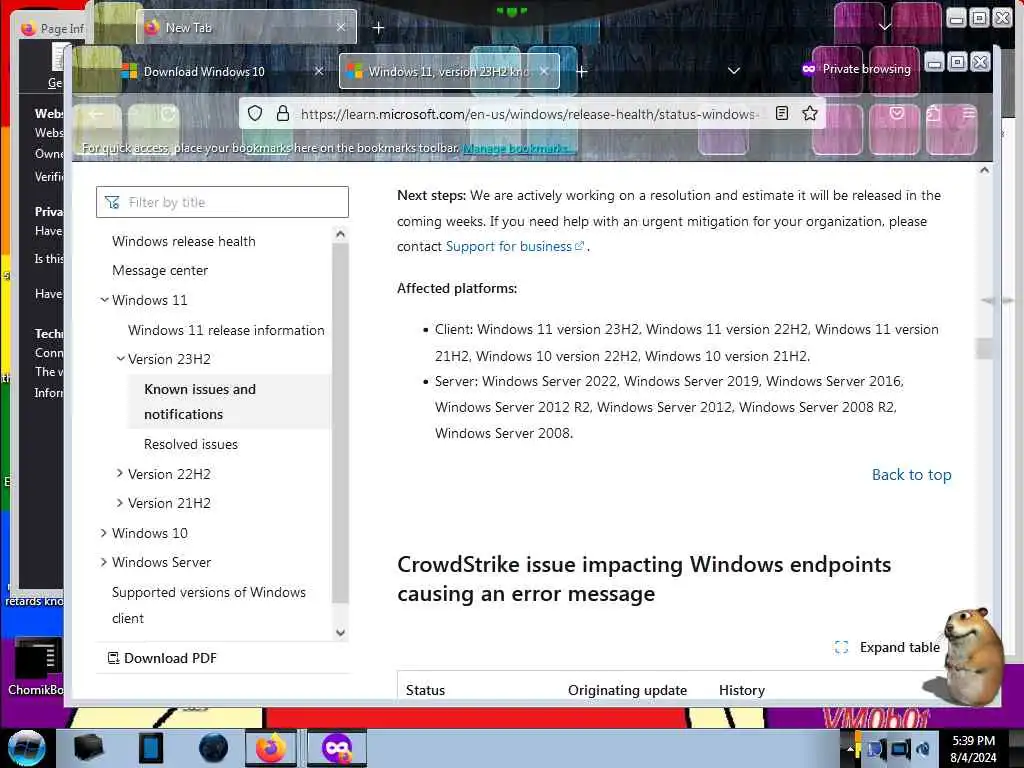This screenshot has height=768, width=1024.
Task: Click the black box taskbar icon
Action: pos(89,748)
